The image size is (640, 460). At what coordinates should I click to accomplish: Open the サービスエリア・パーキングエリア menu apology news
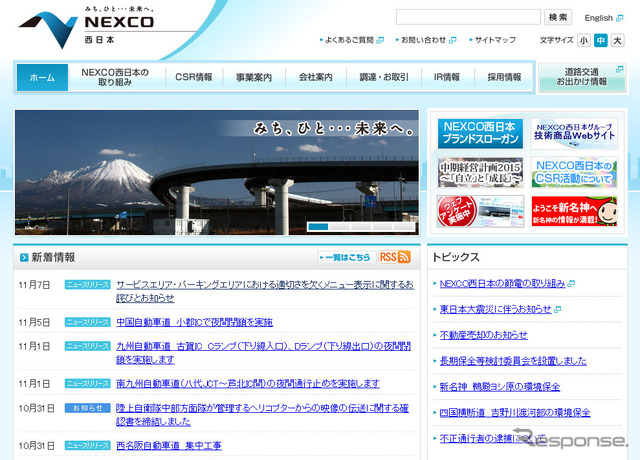pos(265,291)
